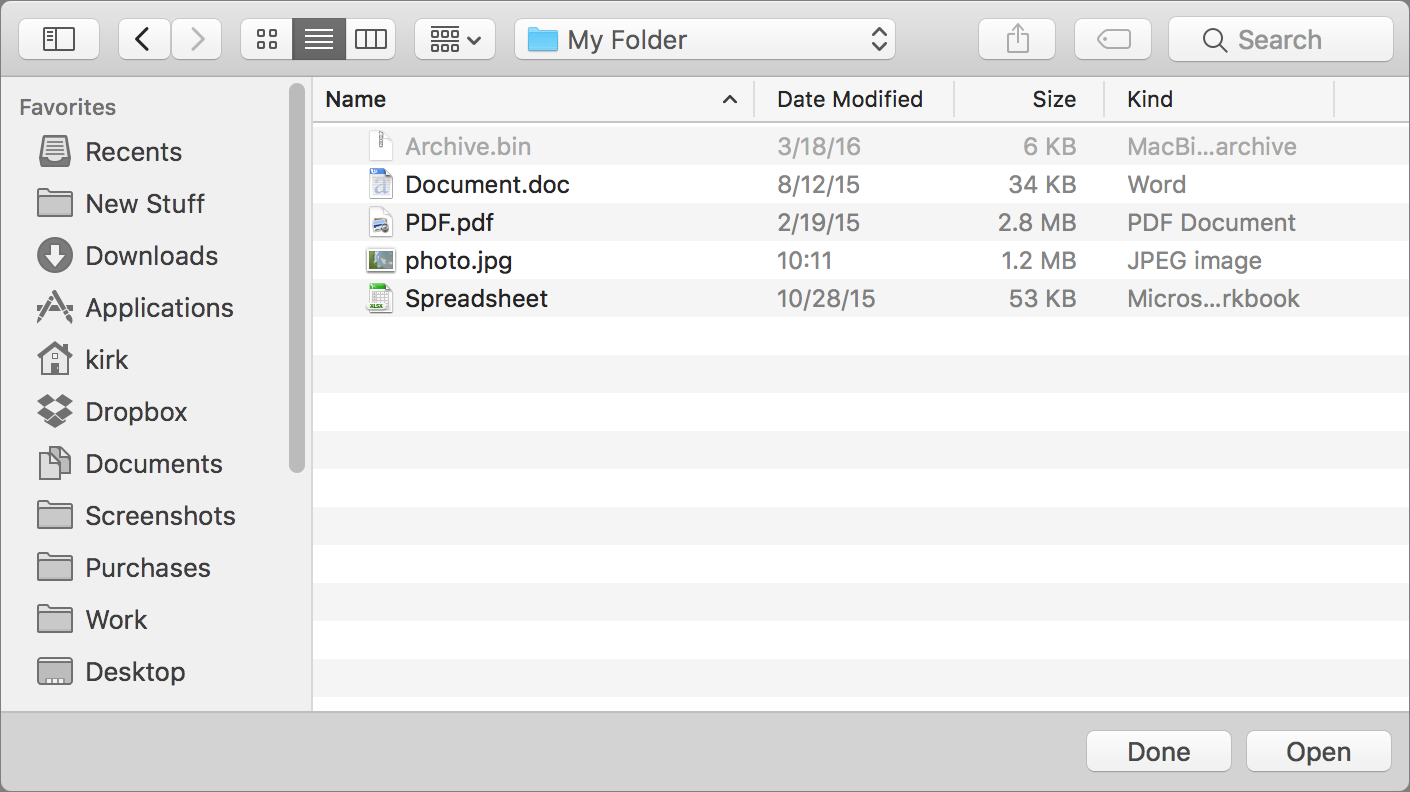Toggle the sidebar visibility icon

click(x=58, y=39)
